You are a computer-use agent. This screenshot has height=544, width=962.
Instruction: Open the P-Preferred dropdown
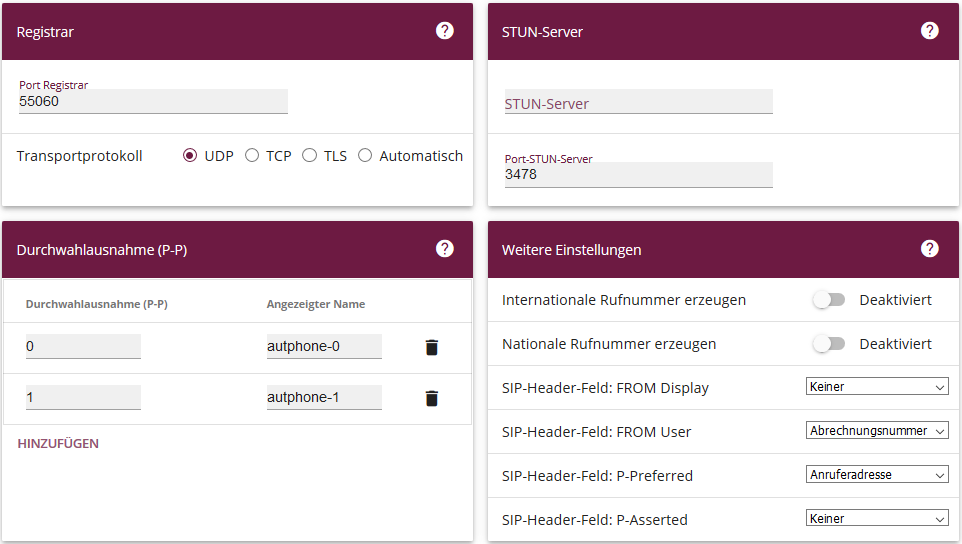(876, 475)
